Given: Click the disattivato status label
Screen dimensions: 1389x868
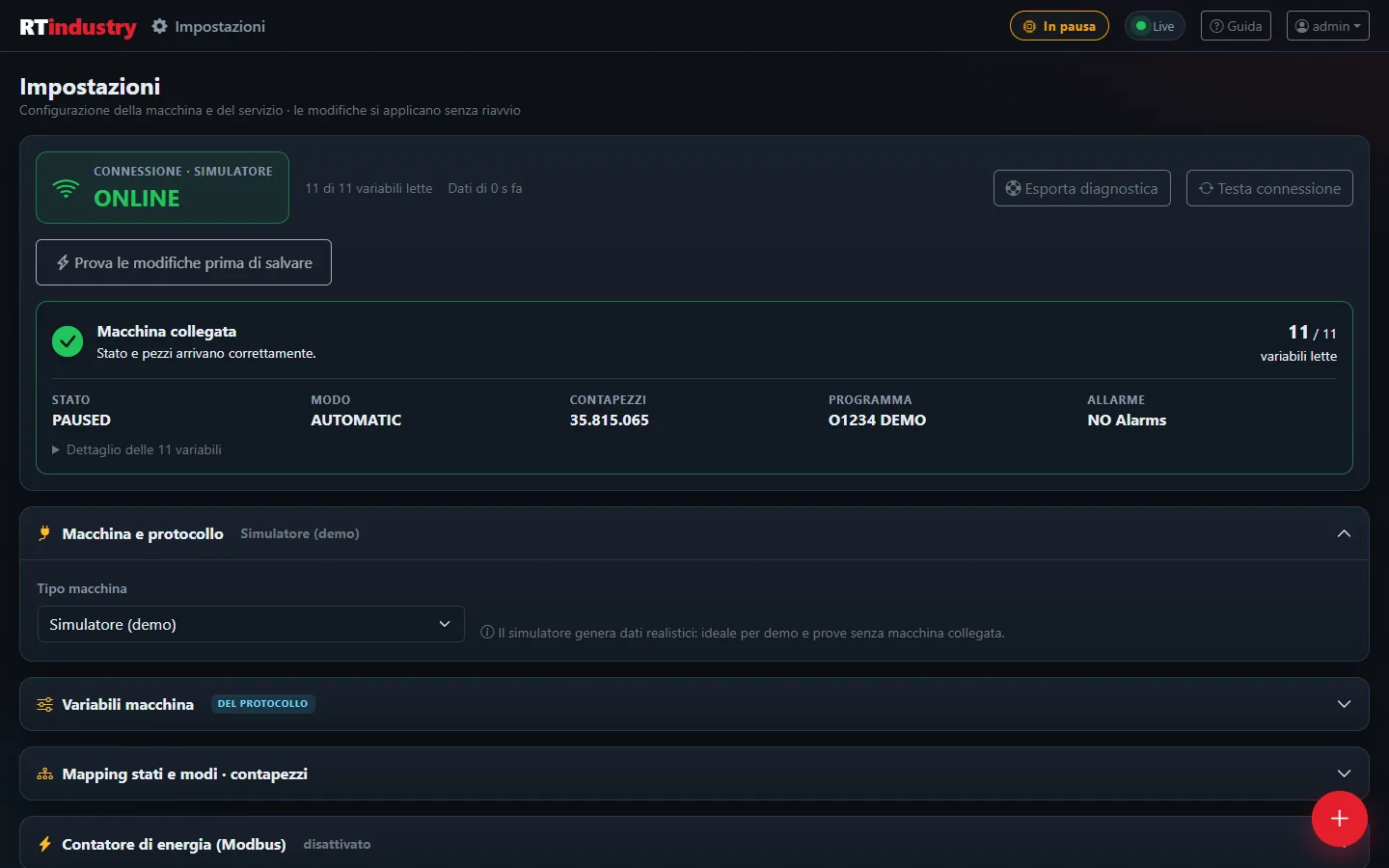Looking at the screenshot, I should pos(337,844).
